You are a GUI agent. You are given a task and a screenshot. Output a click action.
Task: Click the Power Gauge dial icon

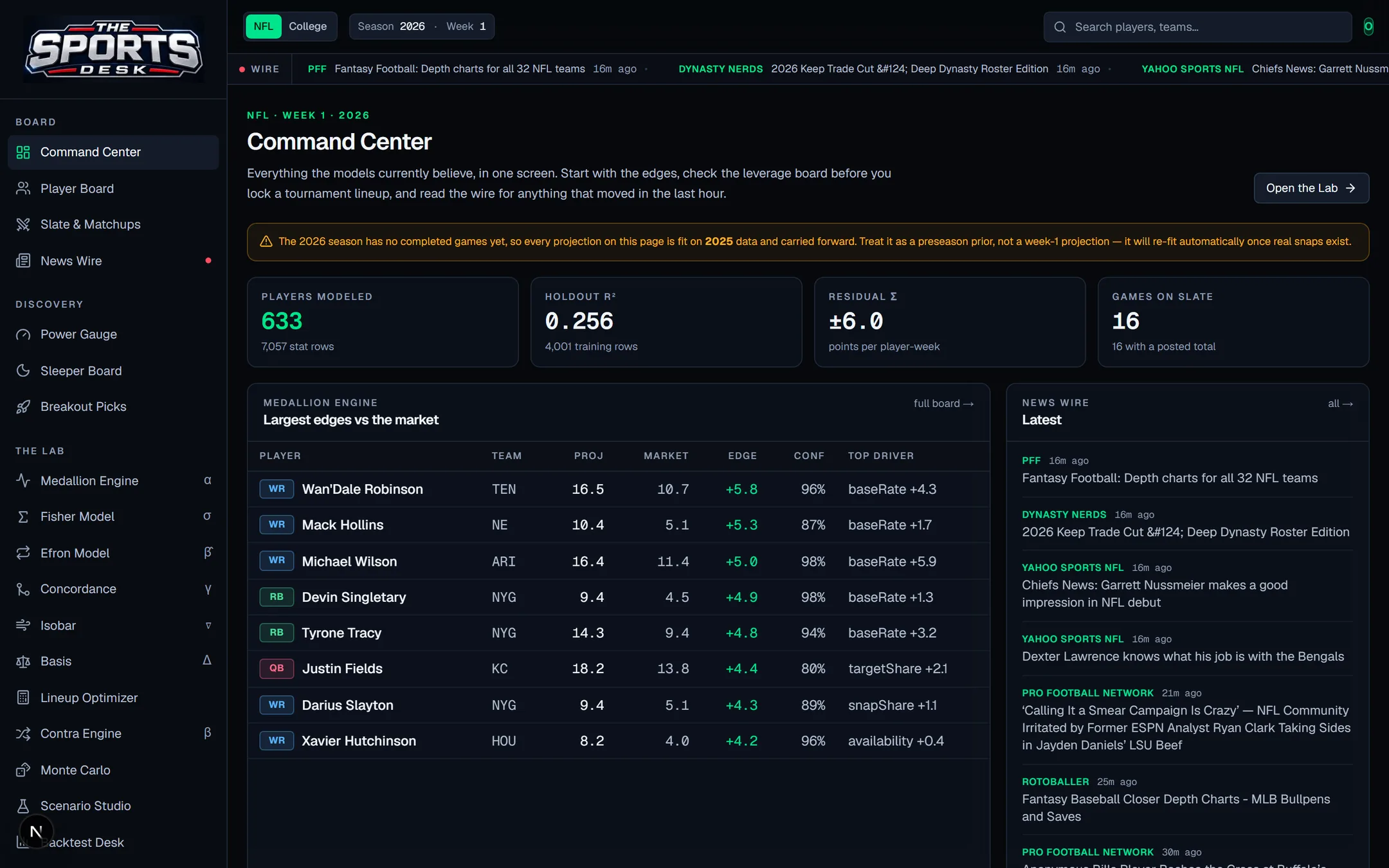(23, 334)
